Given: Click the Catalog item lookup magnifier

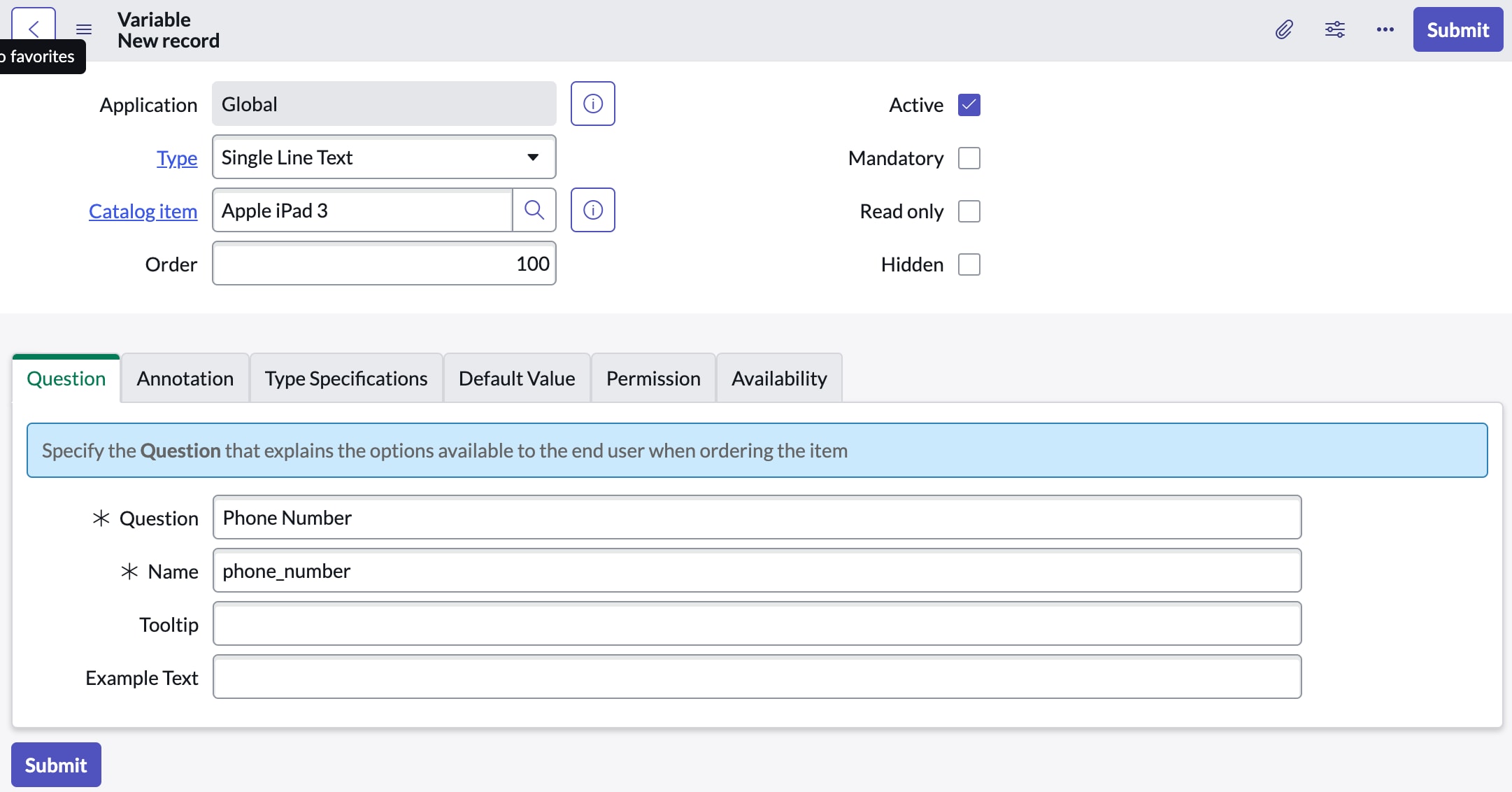Looking at the screenshot, I should pos(534,210).
